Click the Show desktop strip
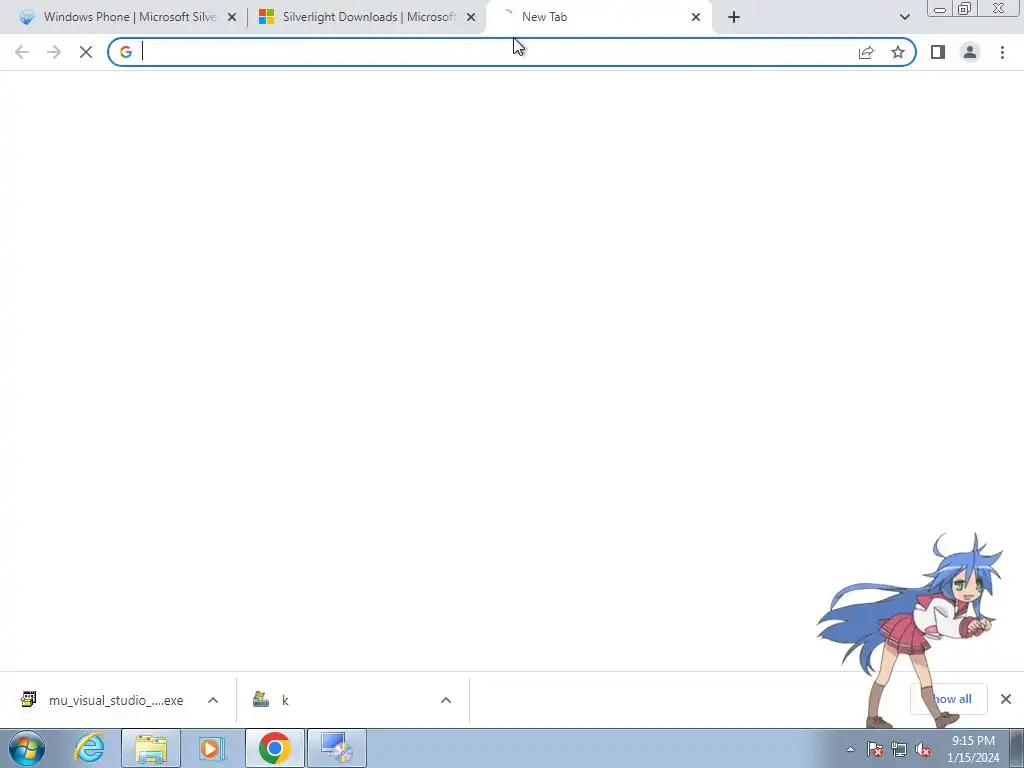The height and width of the screenshot is (768, 1024). 1017,749
